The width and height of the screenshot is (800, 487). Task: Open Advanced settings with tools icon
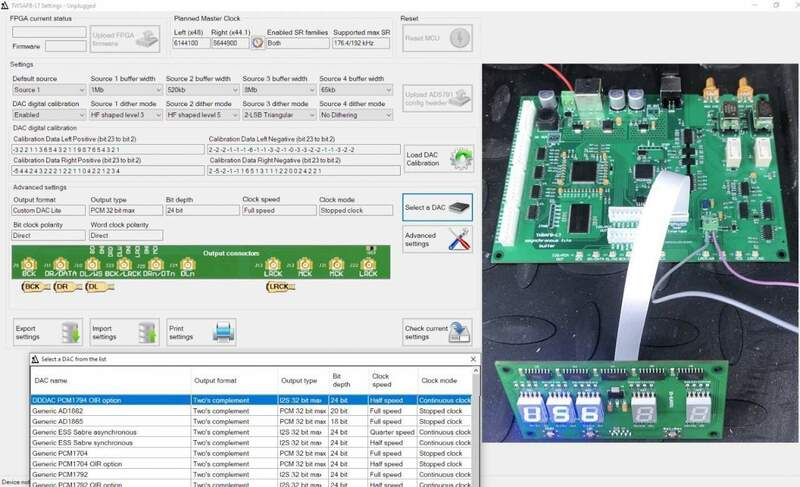click(437, 239)
